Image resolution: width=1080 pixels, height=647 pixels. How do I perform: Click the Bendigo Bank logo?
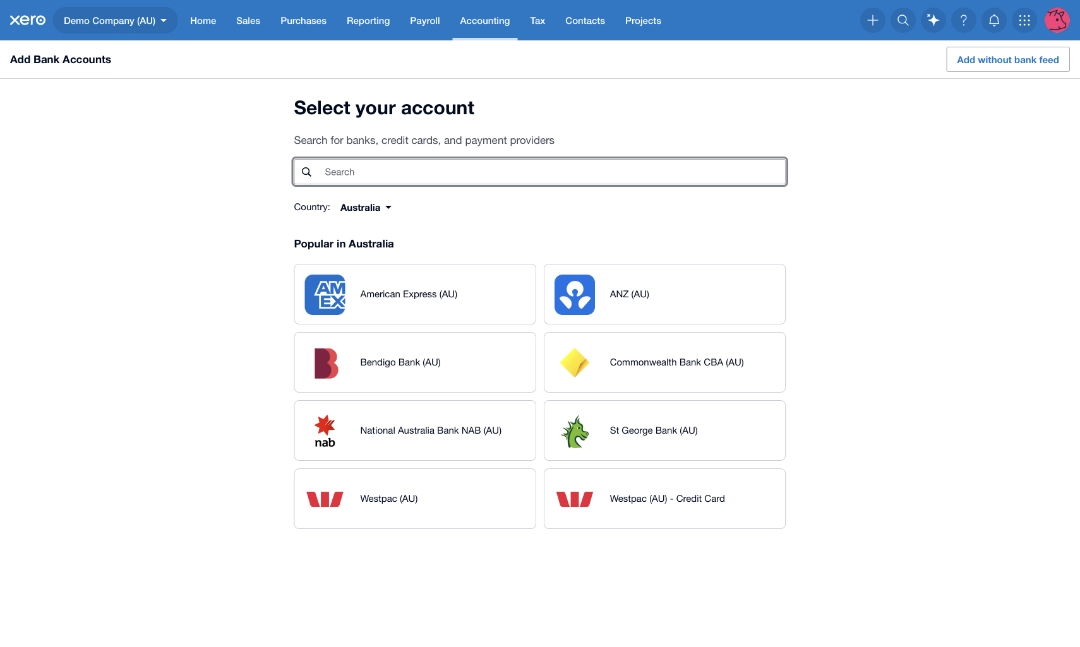tap(326, 363)
